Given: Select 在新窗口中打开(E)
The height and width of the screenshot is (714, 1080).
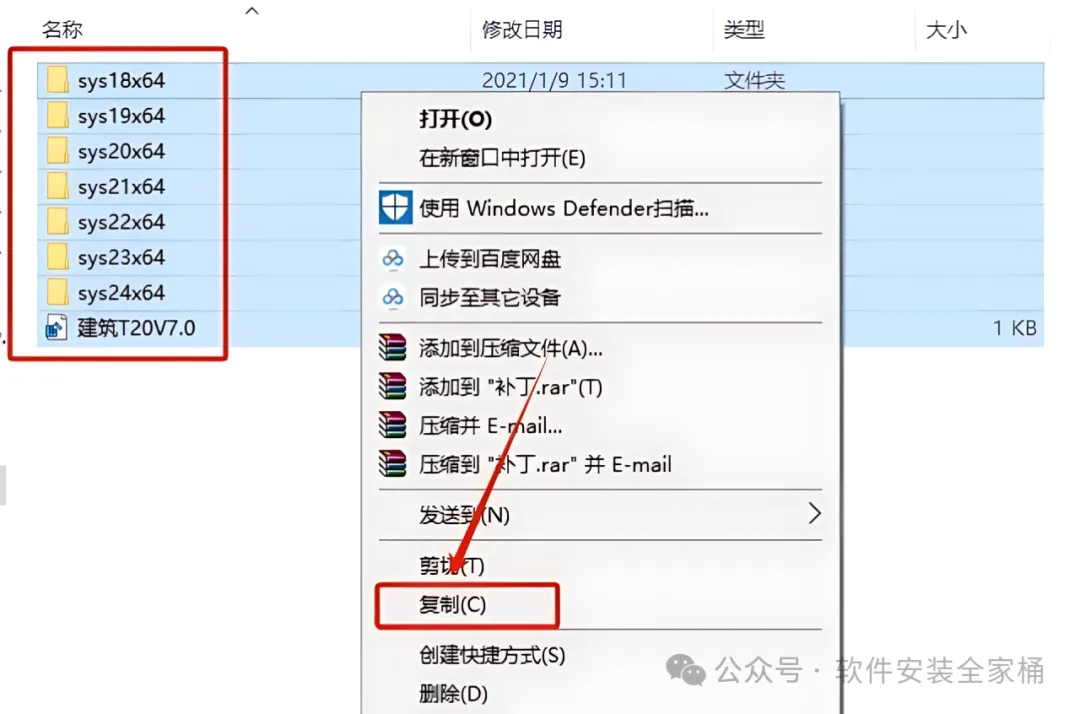Looking at the screenshot, I should pos(502,158).
